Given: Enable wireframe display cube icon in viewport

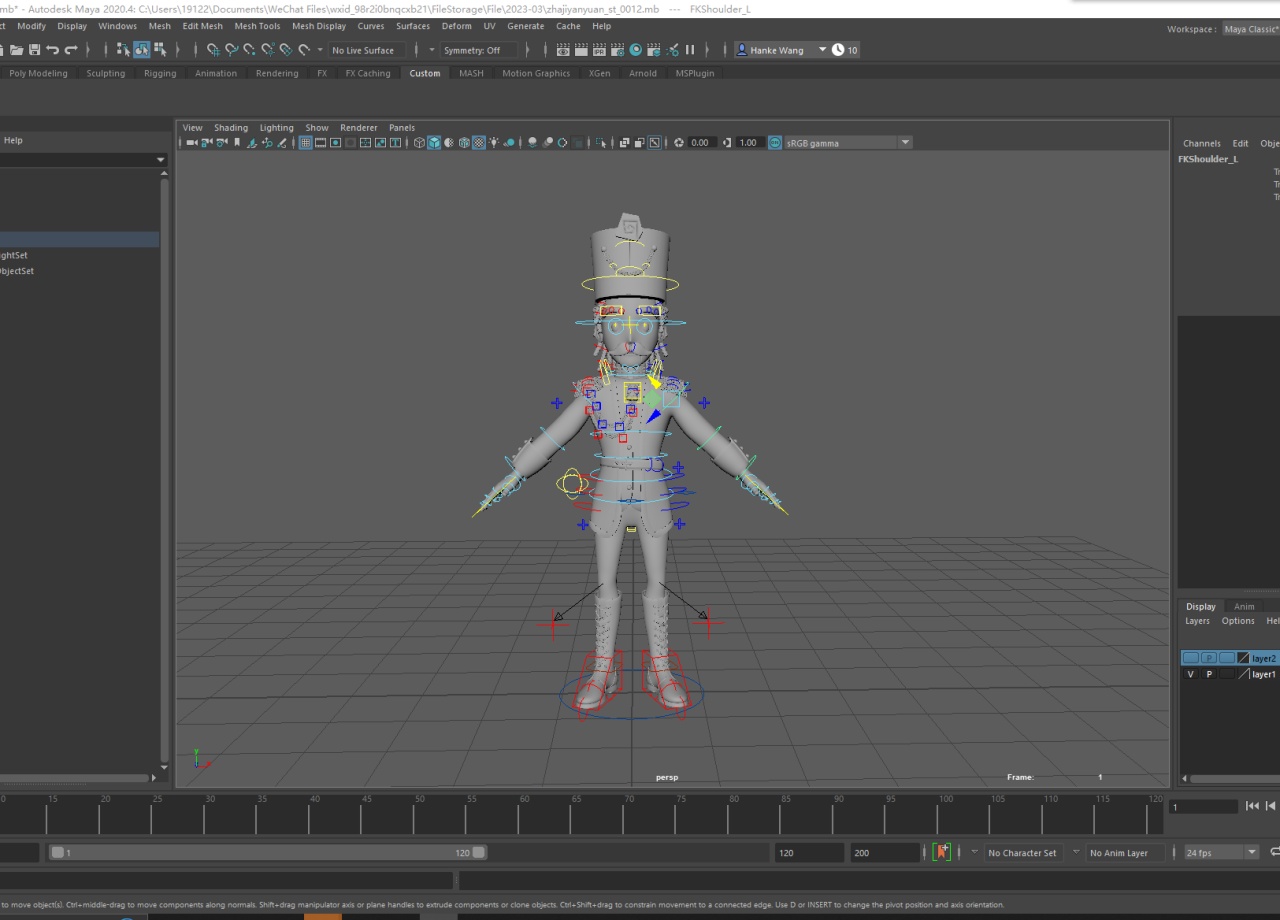Looking at the screenshot, I should [419, 143].
